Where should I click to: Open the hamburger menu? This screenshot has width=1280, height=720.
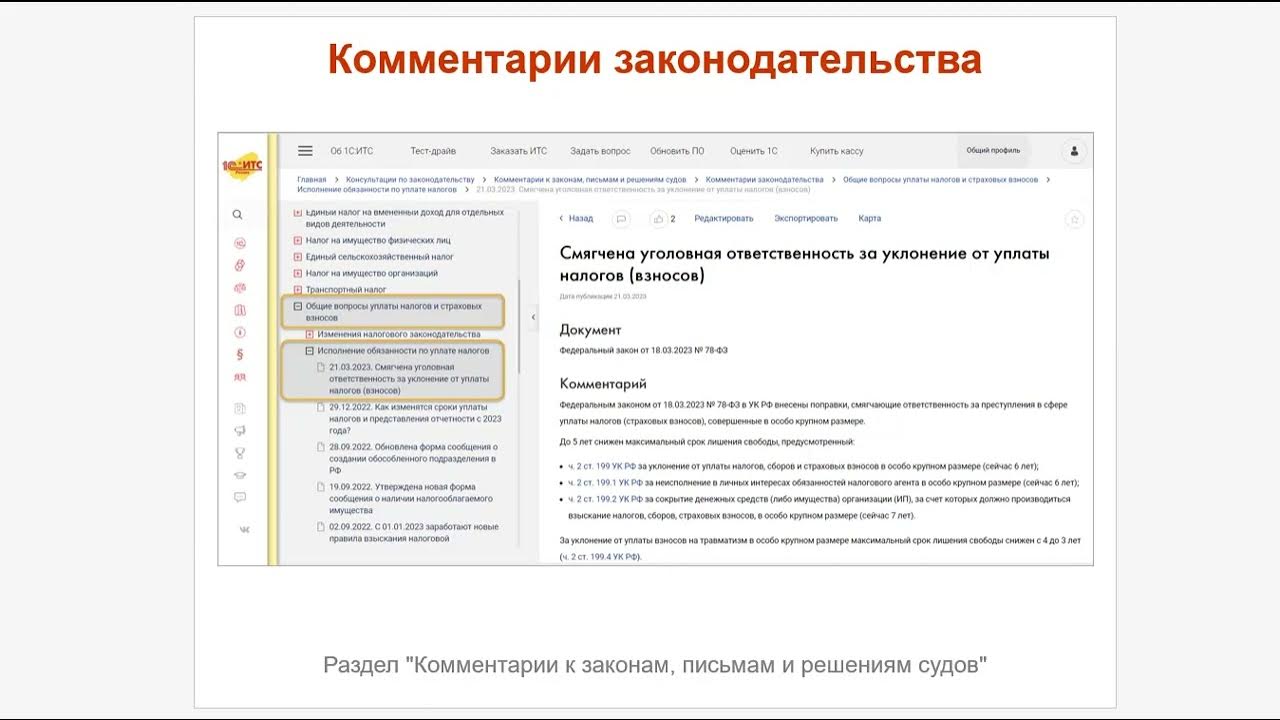[x=305, y=151]
